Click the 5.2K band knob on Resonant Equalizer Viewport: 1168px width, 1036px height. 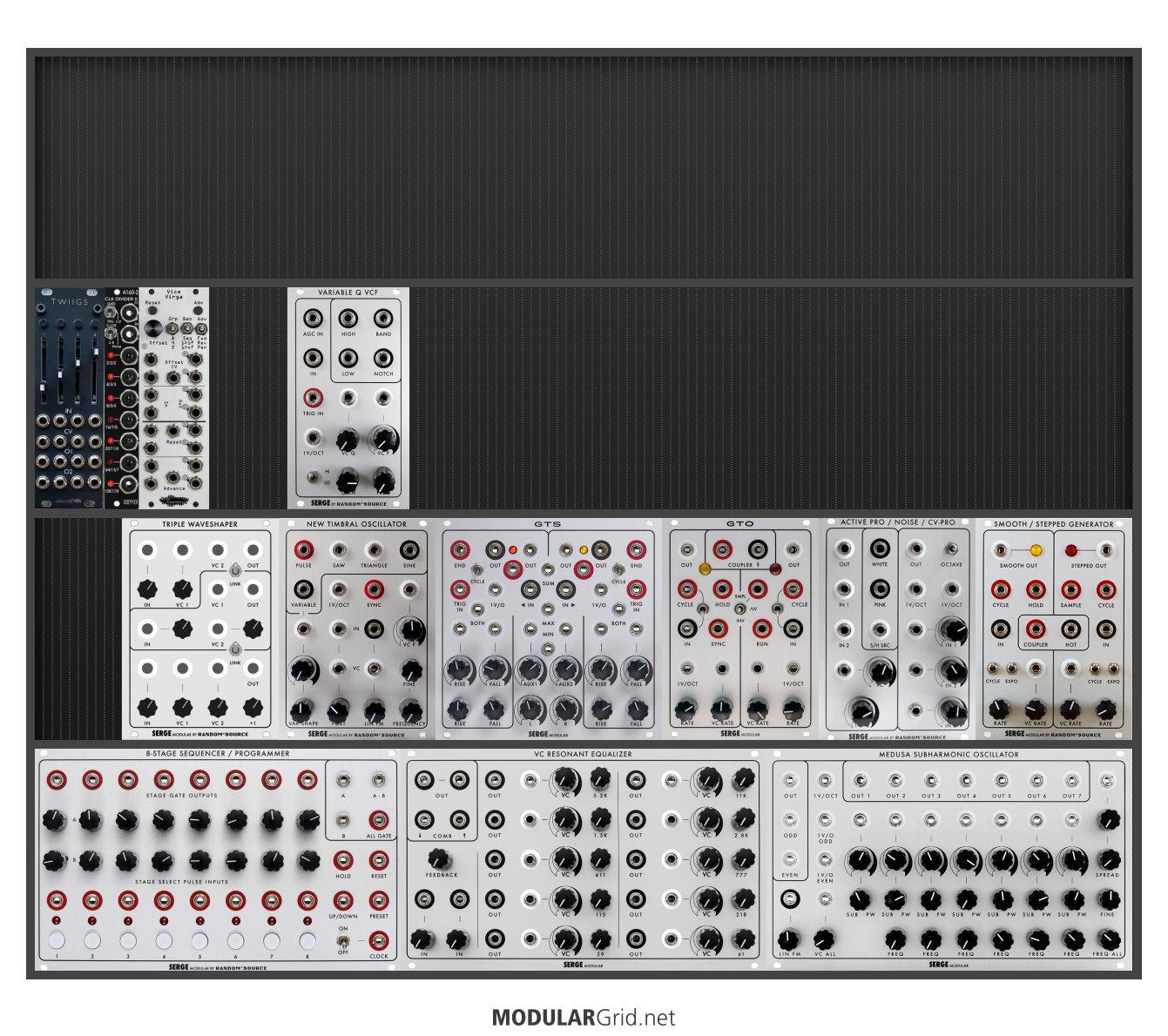600,779
